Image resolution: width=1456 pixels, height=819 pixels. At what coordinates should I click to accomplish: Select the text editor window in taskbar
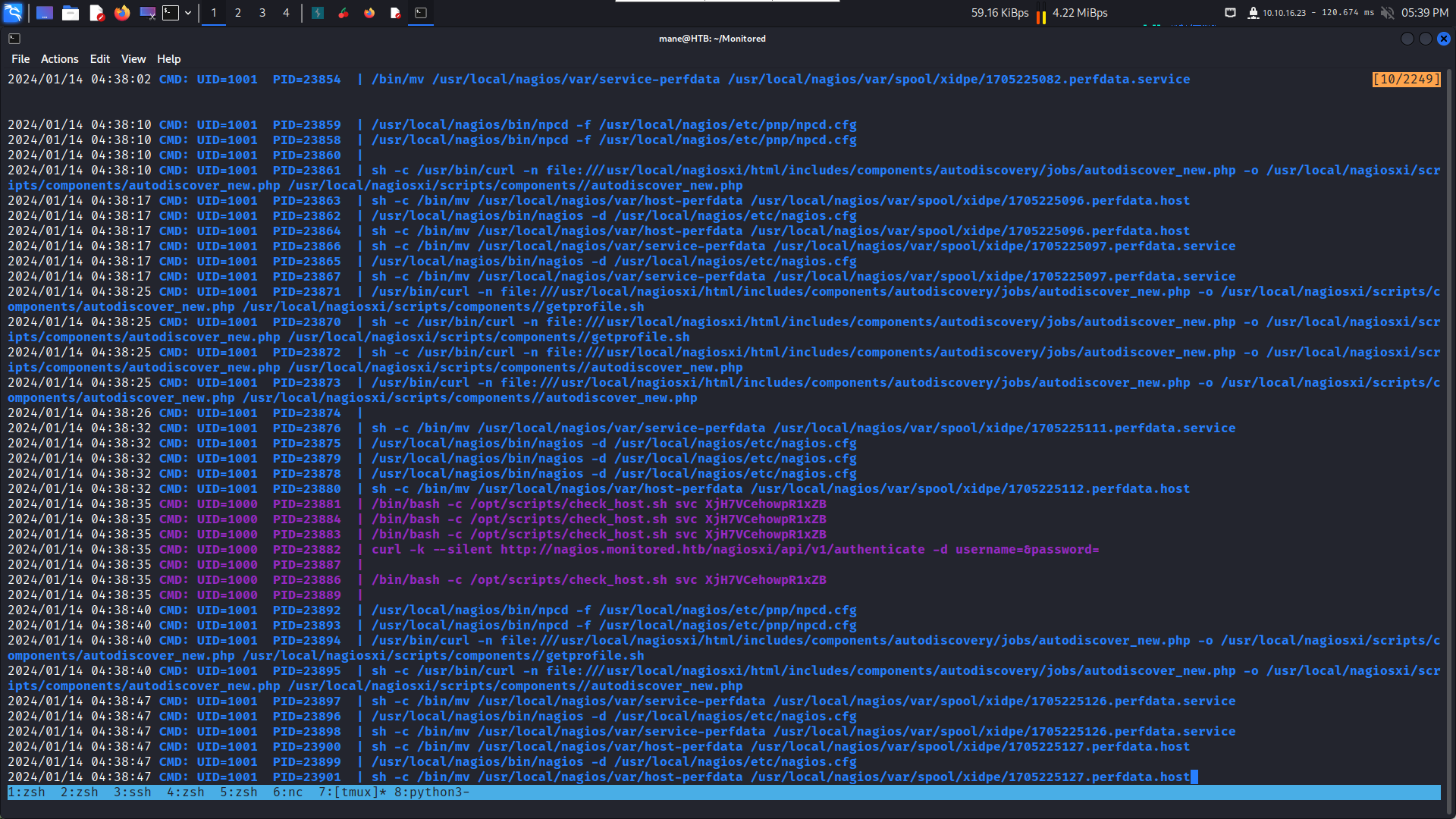(395, 13)
